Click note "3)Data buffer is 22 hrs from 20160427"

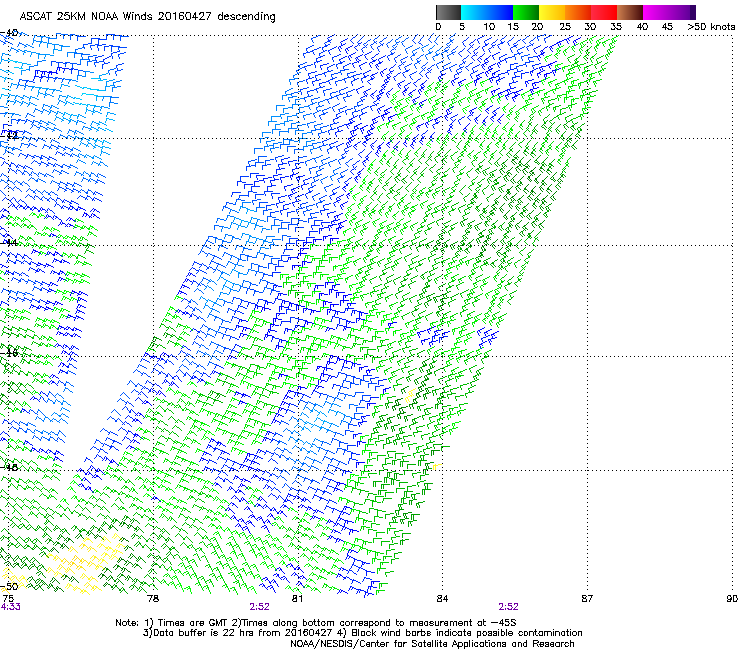click(x=237, y=633)
